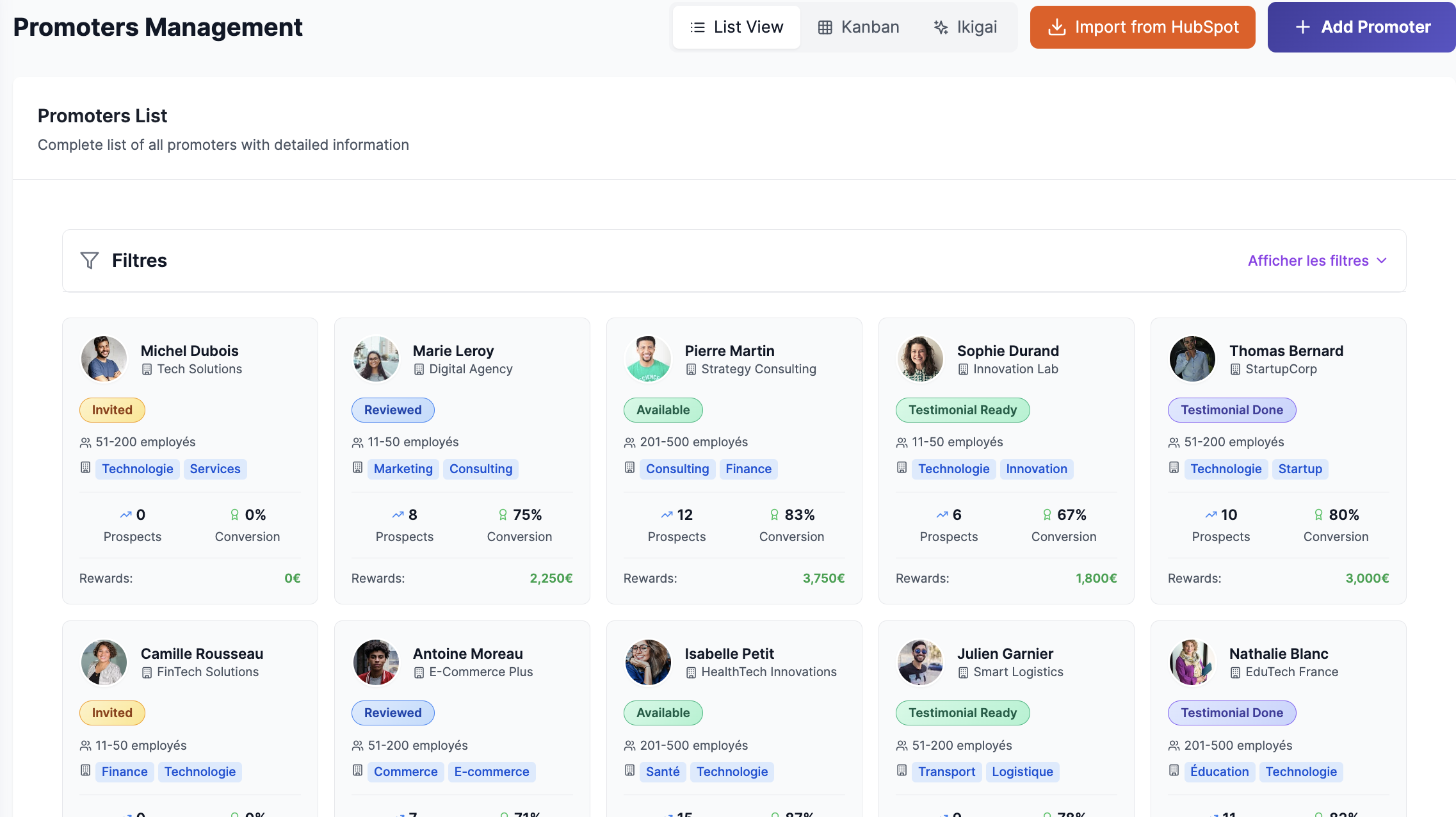The width and height of the screenshot is (1456, 817).
Task: Click the plus icon in Add Promoter
Action: point(1303,27)
